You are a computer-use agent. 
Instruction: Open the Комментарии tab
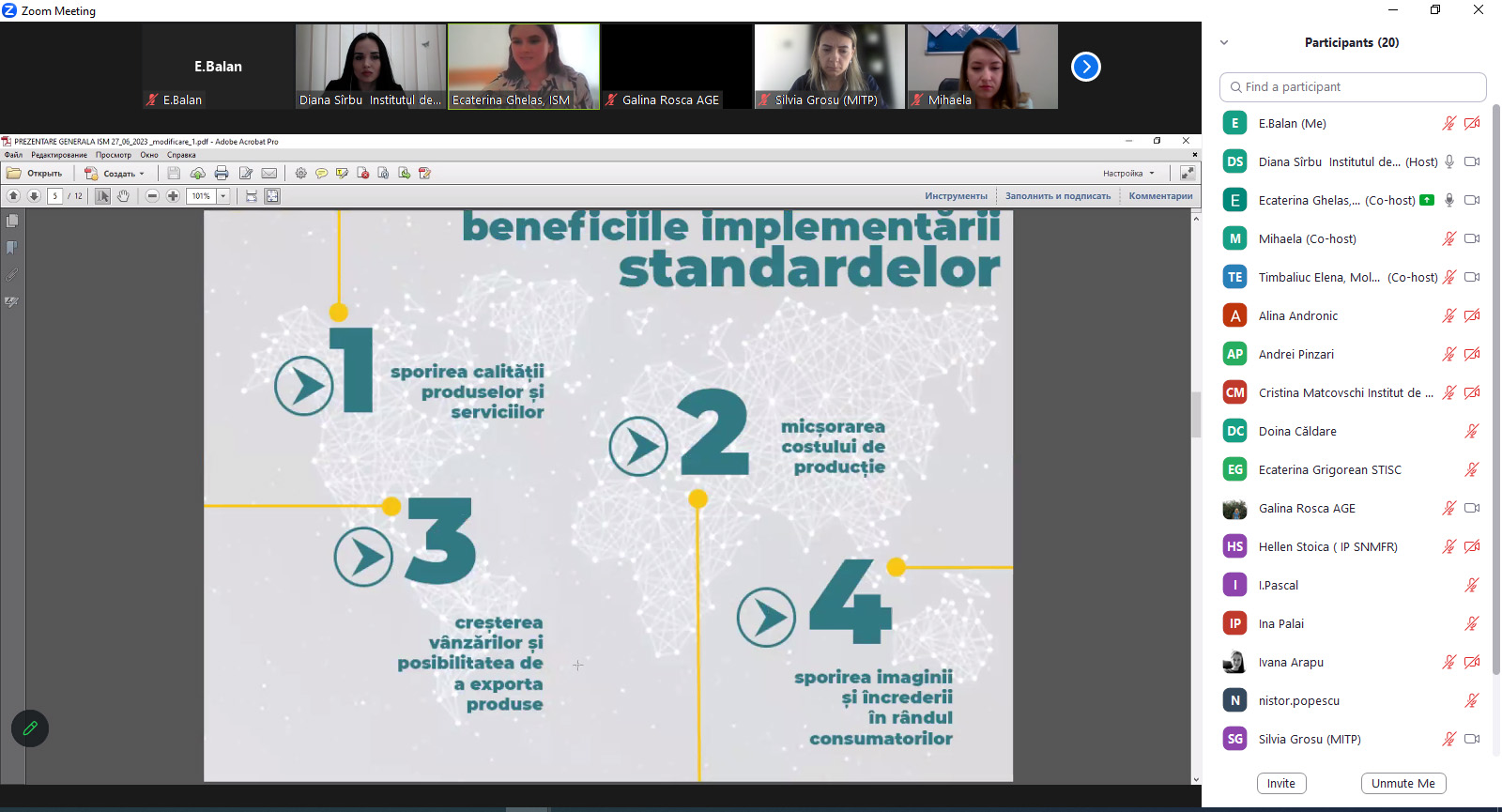click(x=1160, y=196)
